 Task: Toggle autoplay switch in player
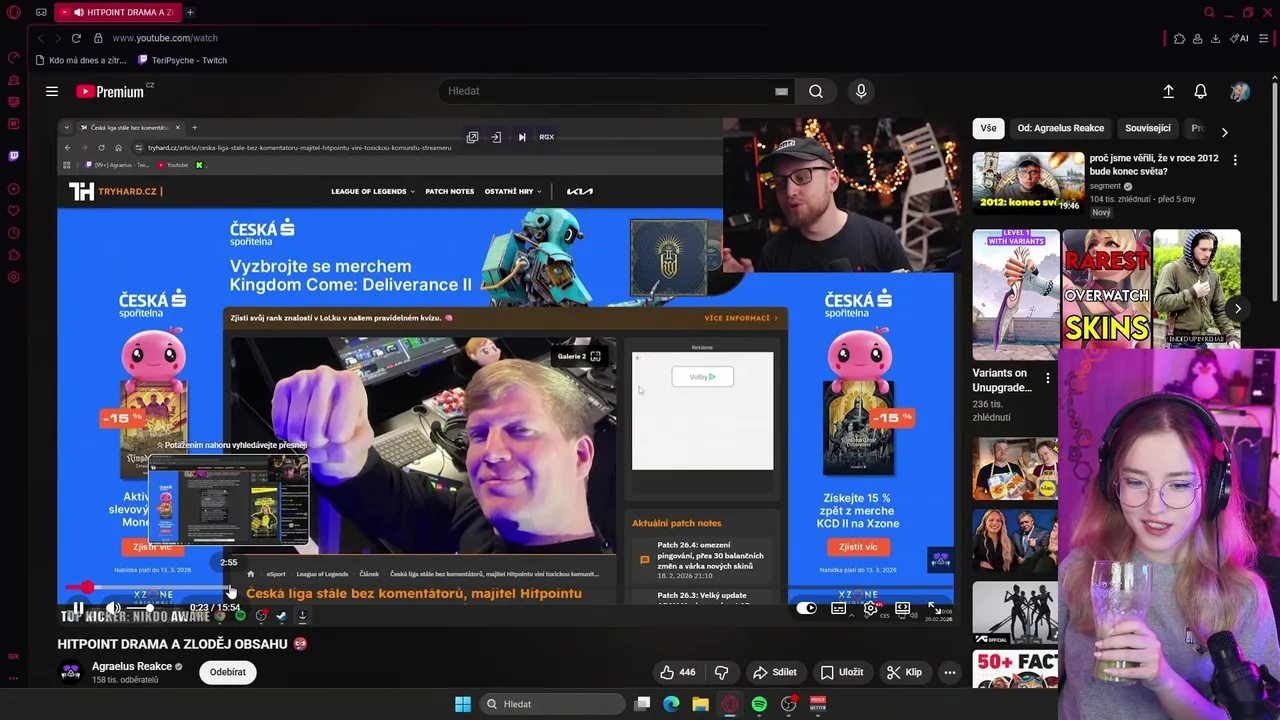click(806, 608)
